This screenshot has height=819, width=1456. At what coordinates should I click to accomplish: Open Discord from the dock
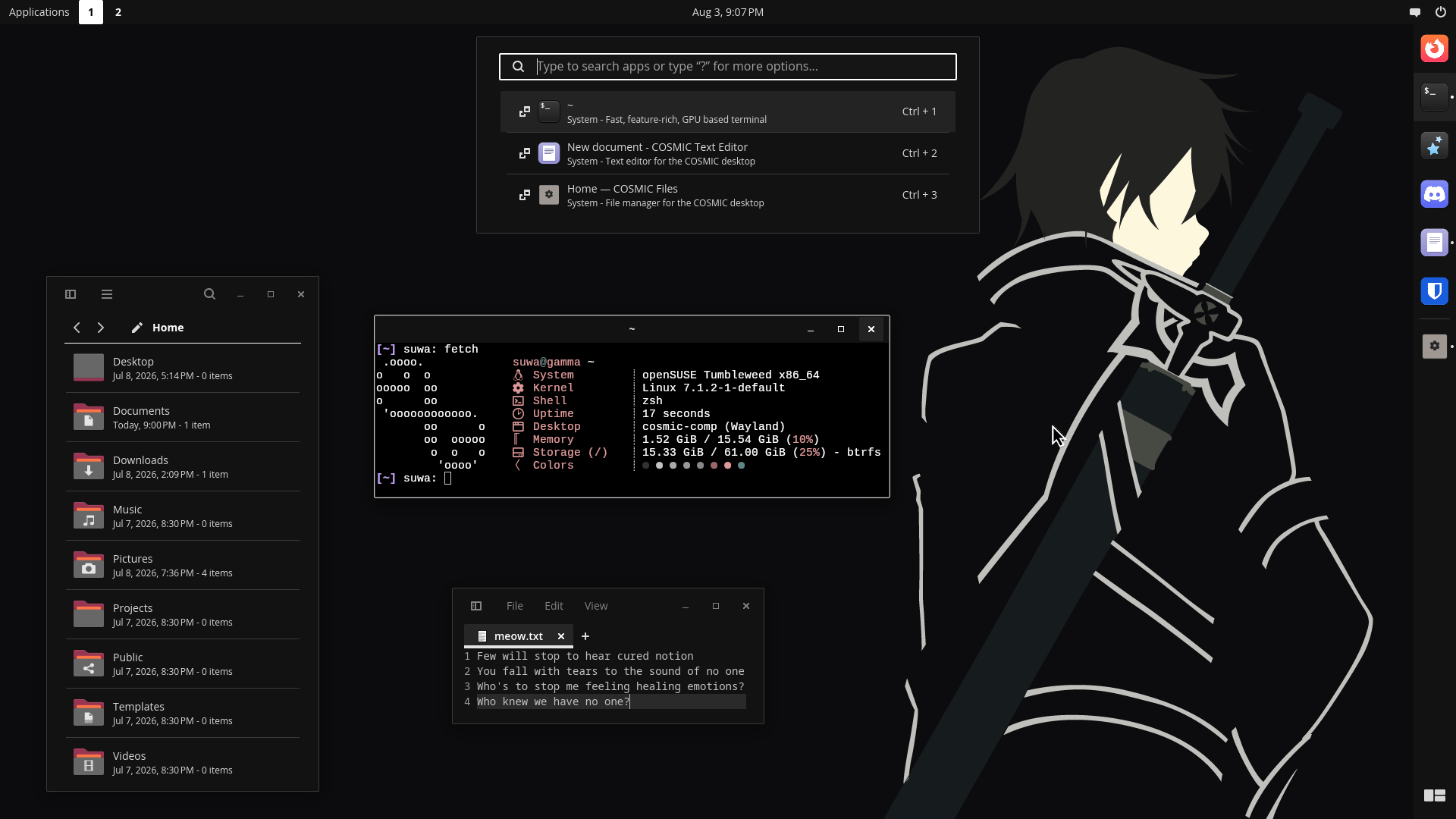(x=1434, y=194)
